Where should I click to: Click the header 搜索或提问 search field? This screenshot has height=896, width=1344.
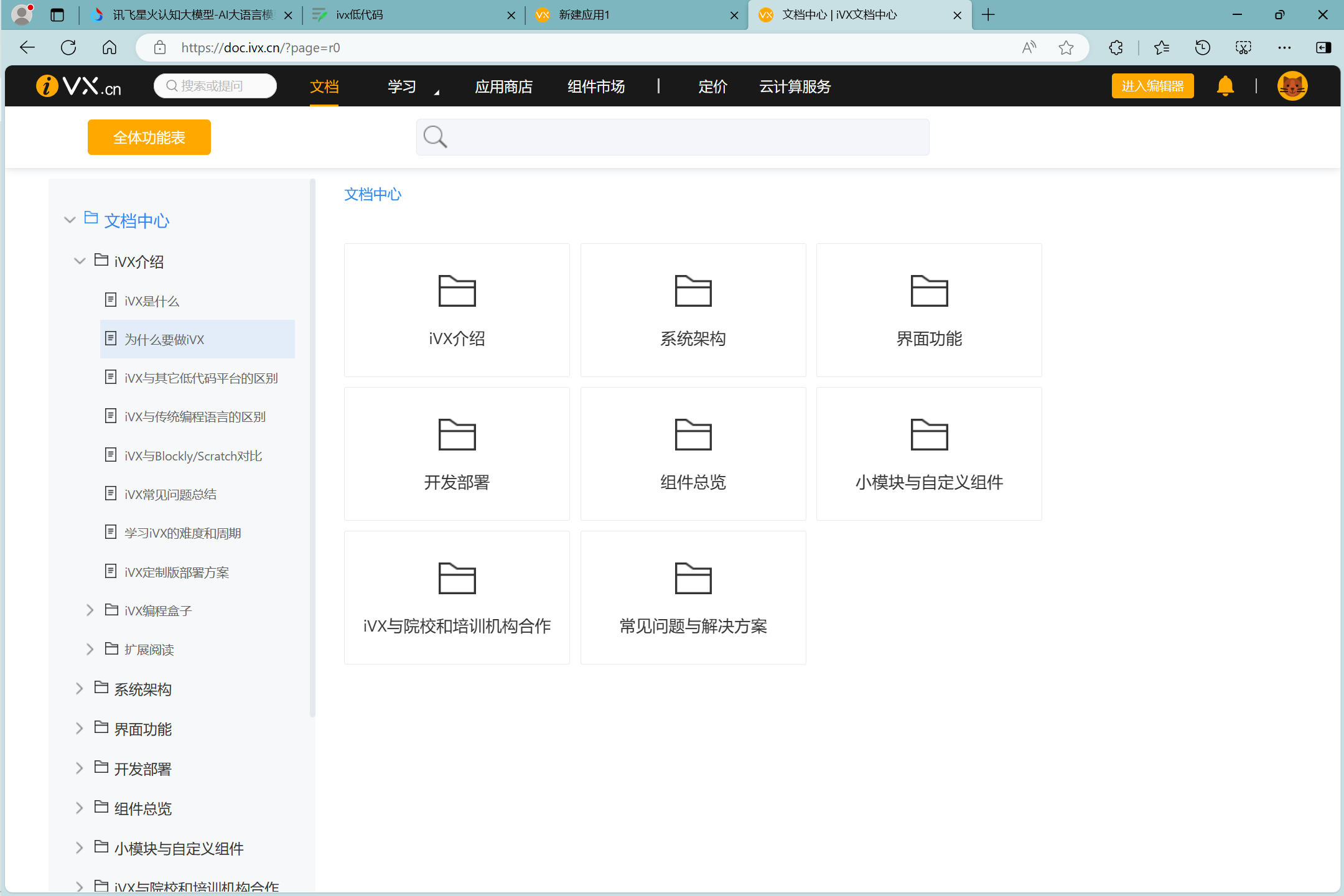pos(215,86)
